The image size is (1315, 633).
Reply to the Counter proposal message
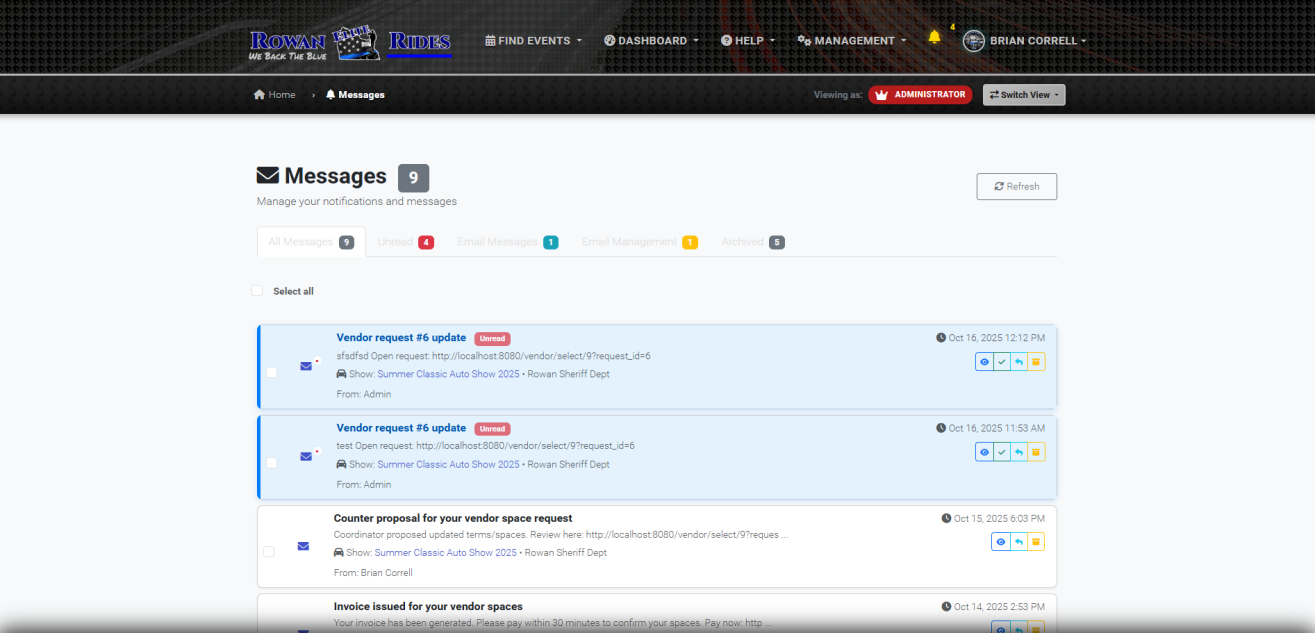click(1018, 542)
